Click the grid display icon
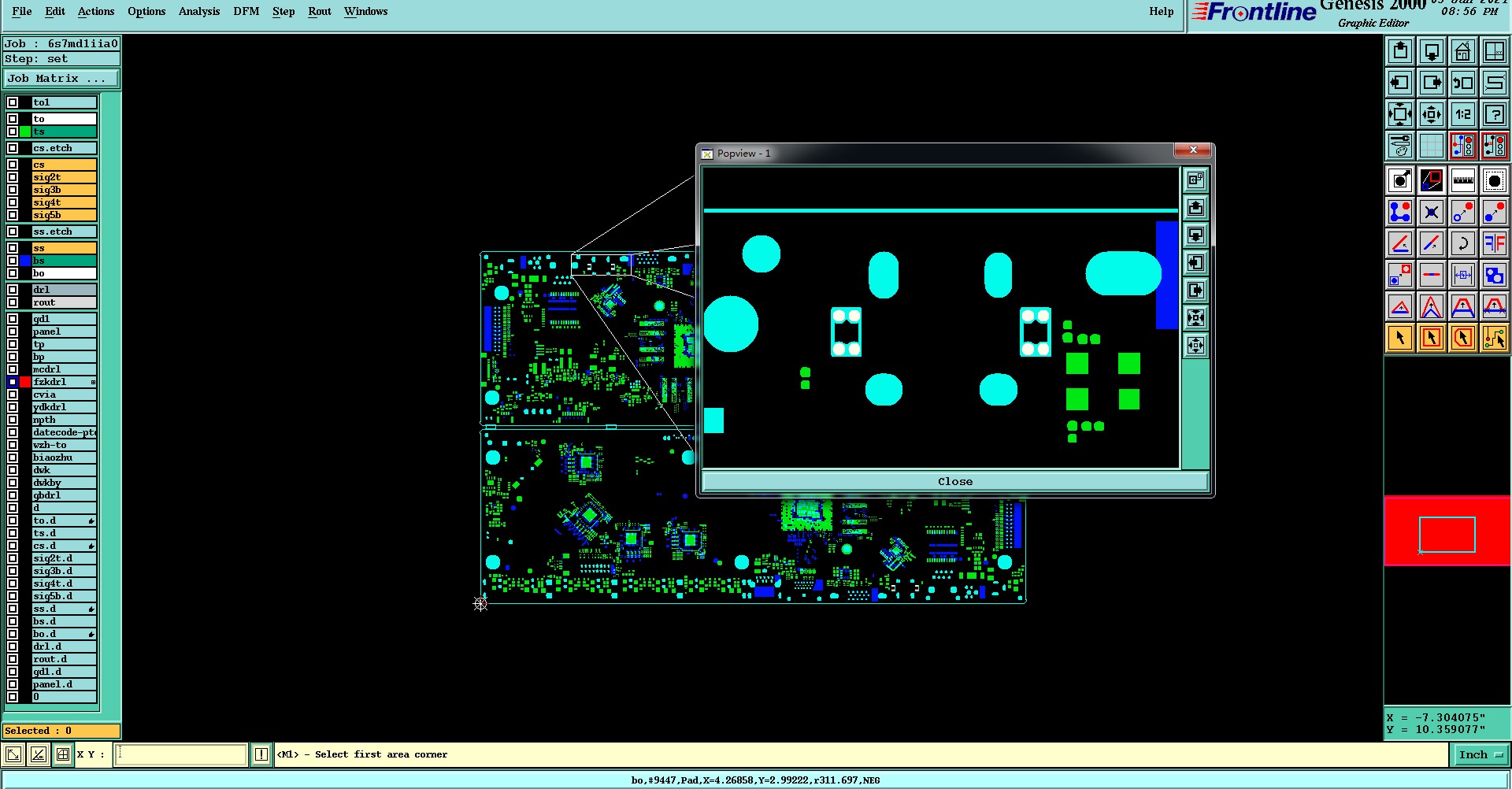 (1432, 146)
